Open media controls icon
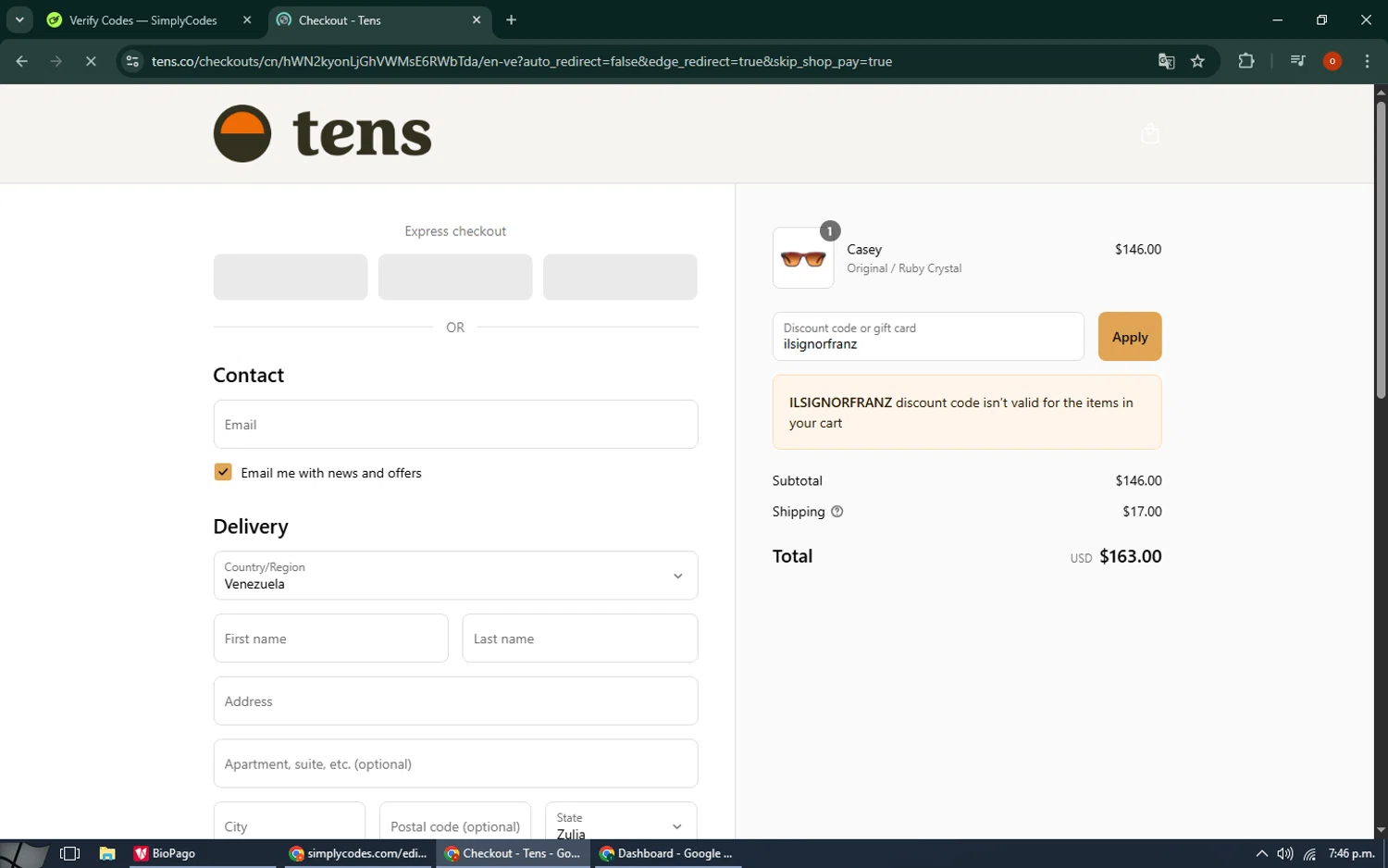 point(1297,61)
